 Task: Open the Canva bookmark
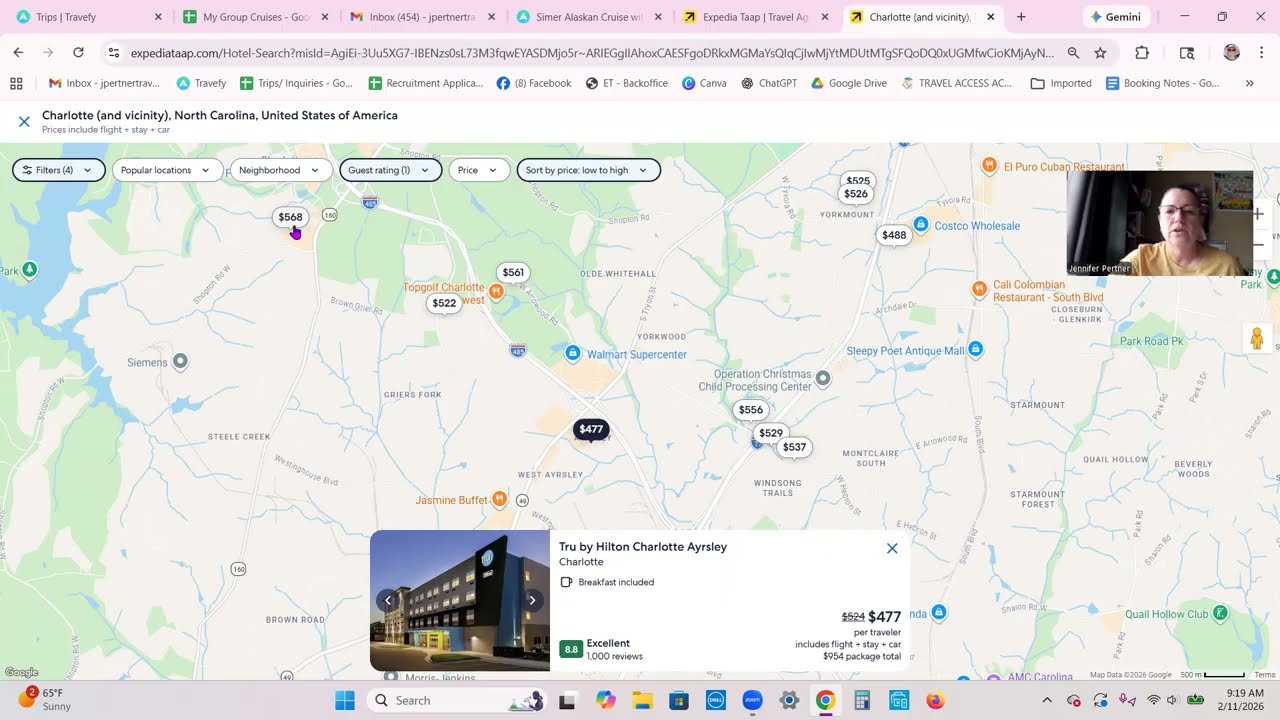pos(704,83)
